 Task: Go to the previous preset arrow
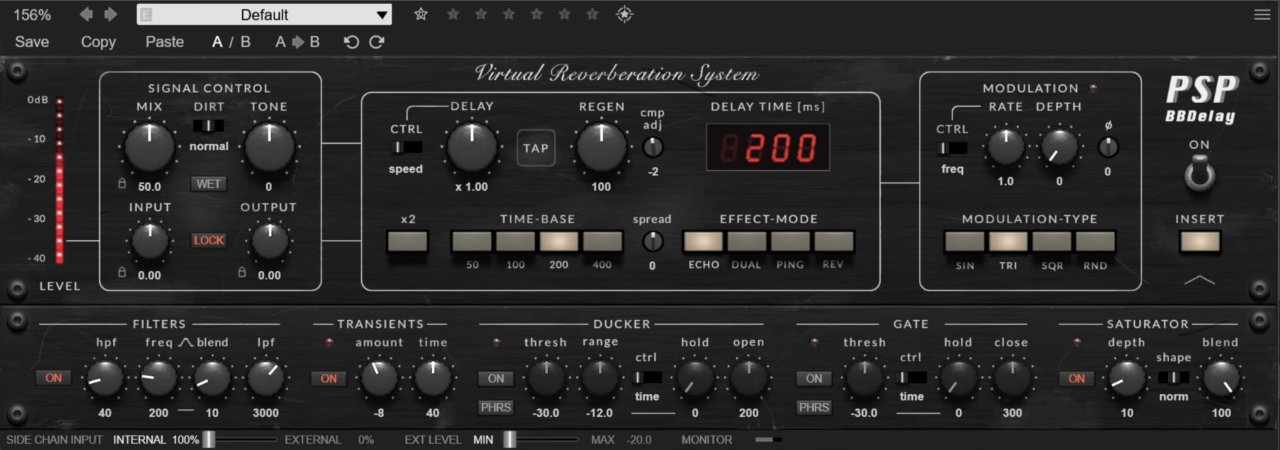[87, 14]
